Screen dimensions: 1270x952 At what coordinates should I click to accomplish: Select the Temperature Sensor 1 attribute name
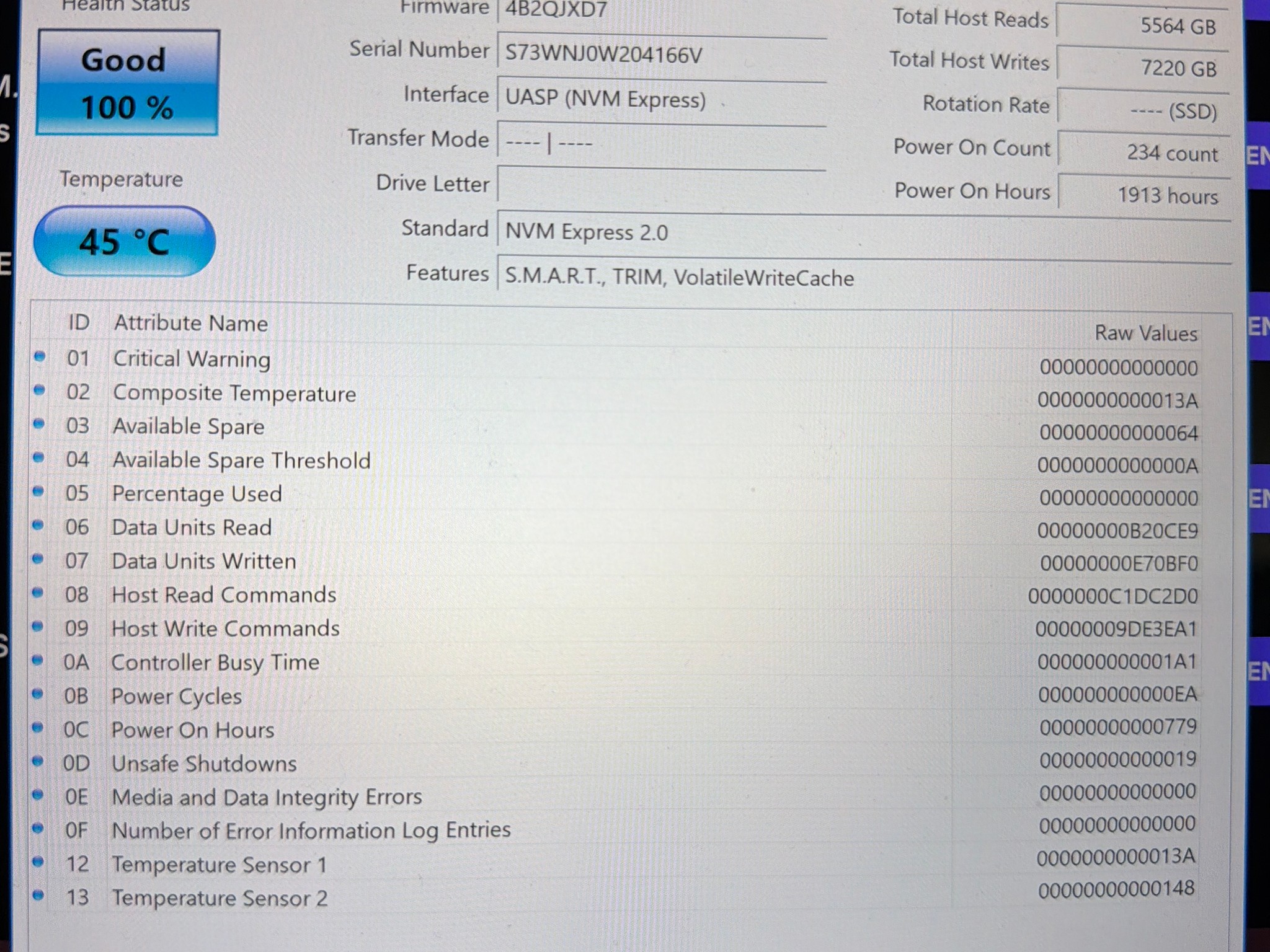pos(220,865)
